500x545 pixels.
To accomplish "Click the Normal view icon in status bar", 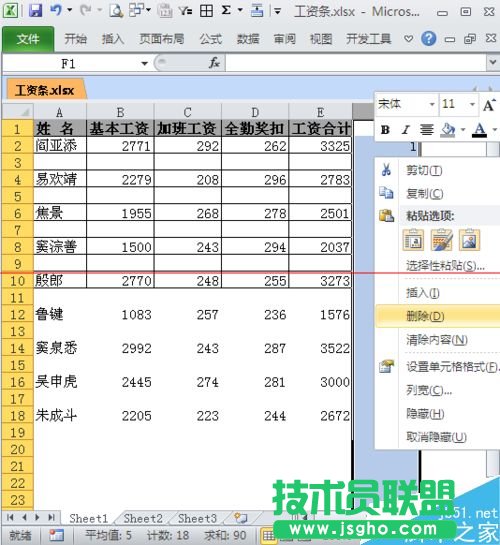I will tap(268, 536).
